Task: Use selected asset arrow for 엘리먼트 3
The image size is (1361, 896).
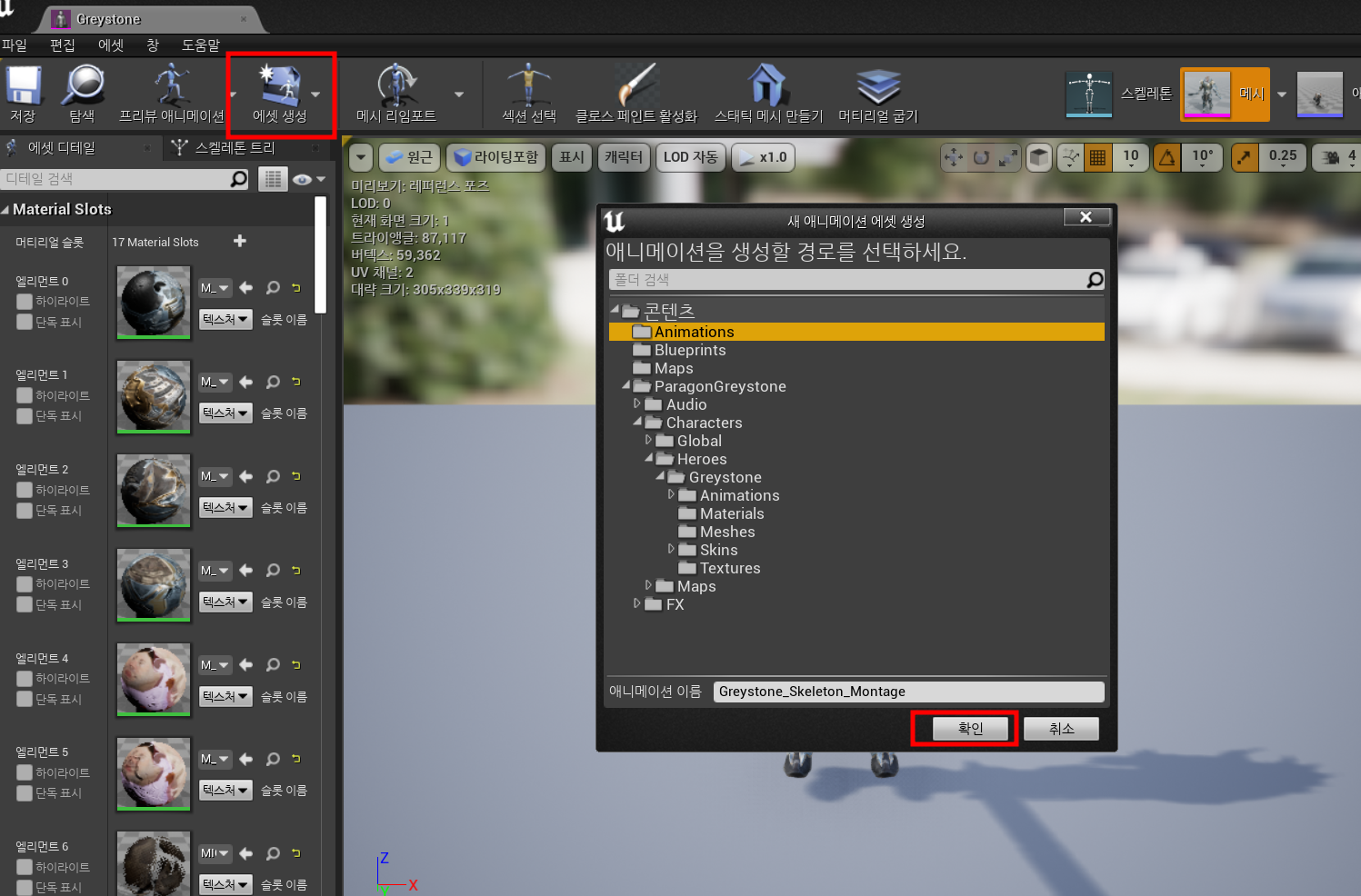Action: click(x=245, y=571)
